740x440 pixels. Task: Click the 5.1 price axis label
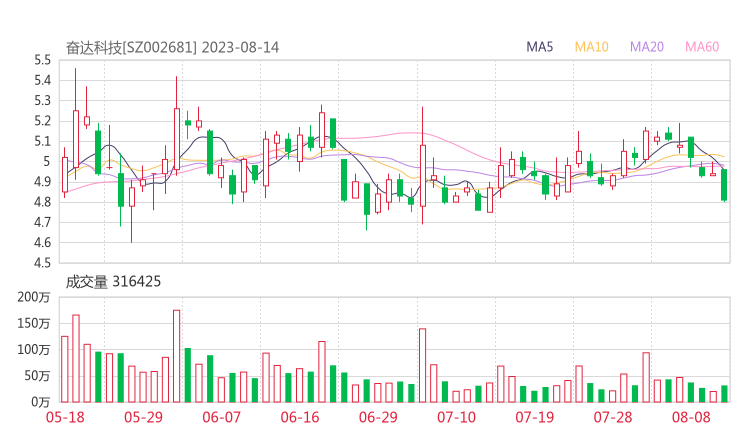42,142
